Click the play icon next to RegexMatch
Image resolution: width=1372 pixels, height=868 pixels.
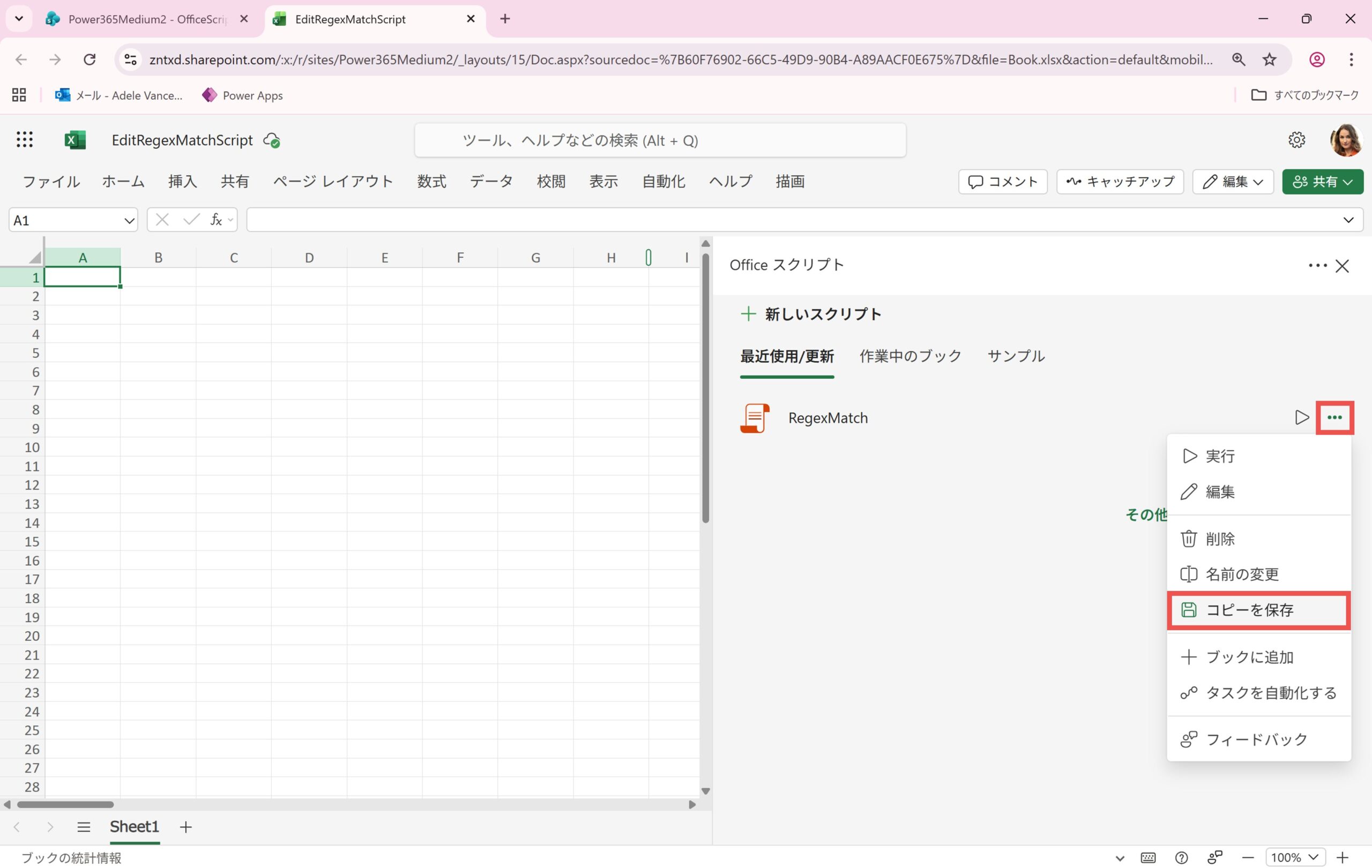coord(1301,417)
